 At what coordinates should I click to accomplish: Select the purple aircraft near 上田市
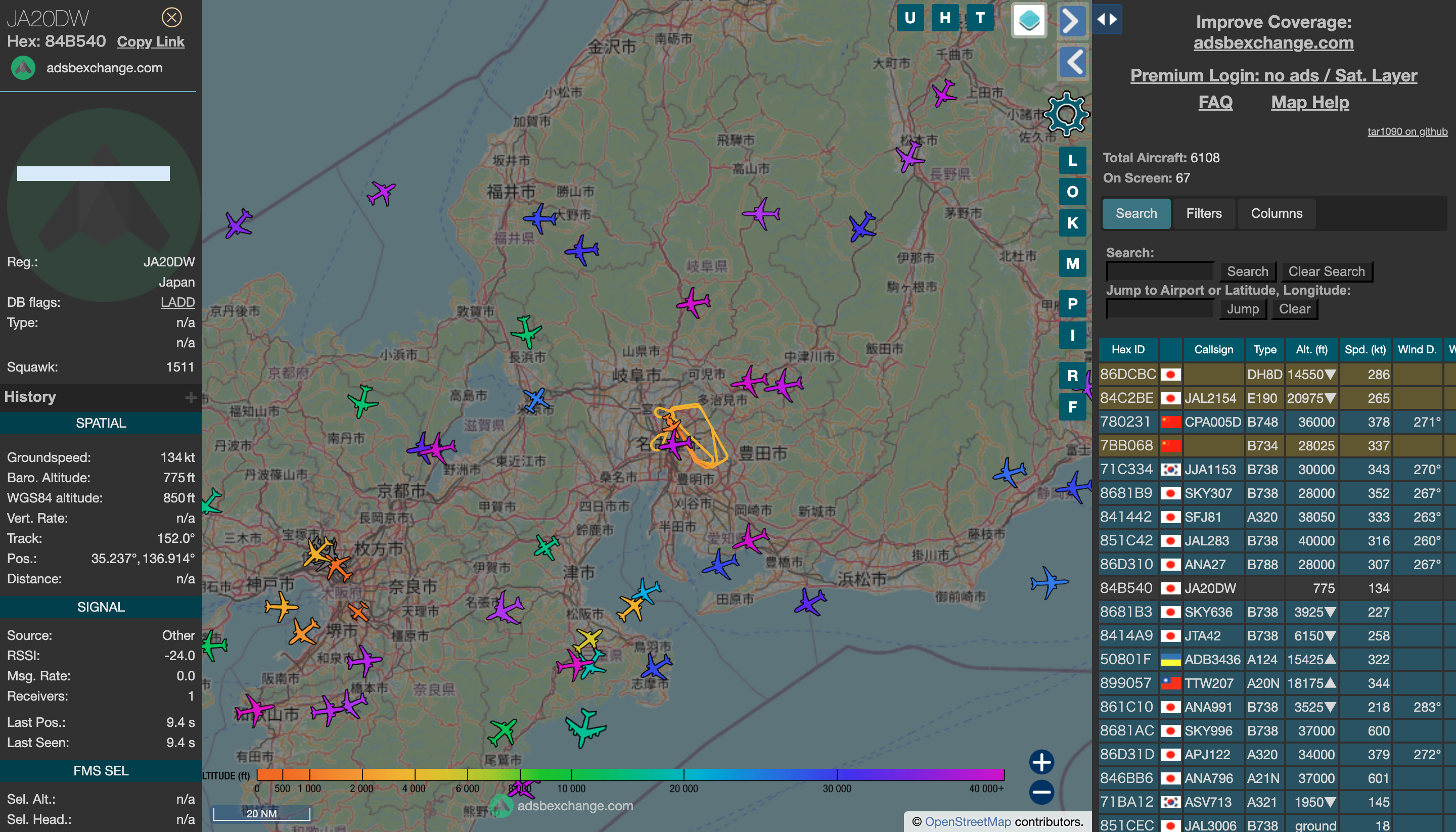point(943,93)
